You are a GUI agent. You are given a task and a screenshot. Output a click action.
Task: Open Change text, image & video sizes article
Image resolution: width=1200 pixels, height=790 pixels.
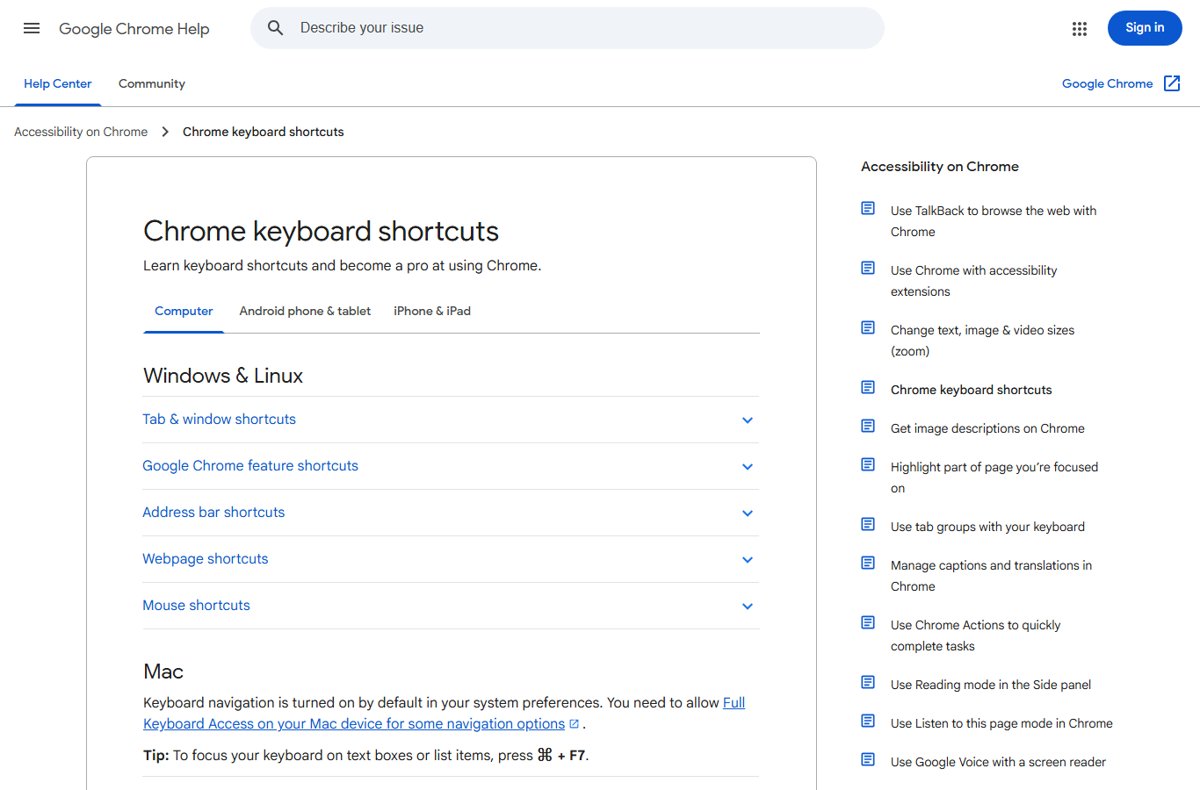[x=983, y=340]
